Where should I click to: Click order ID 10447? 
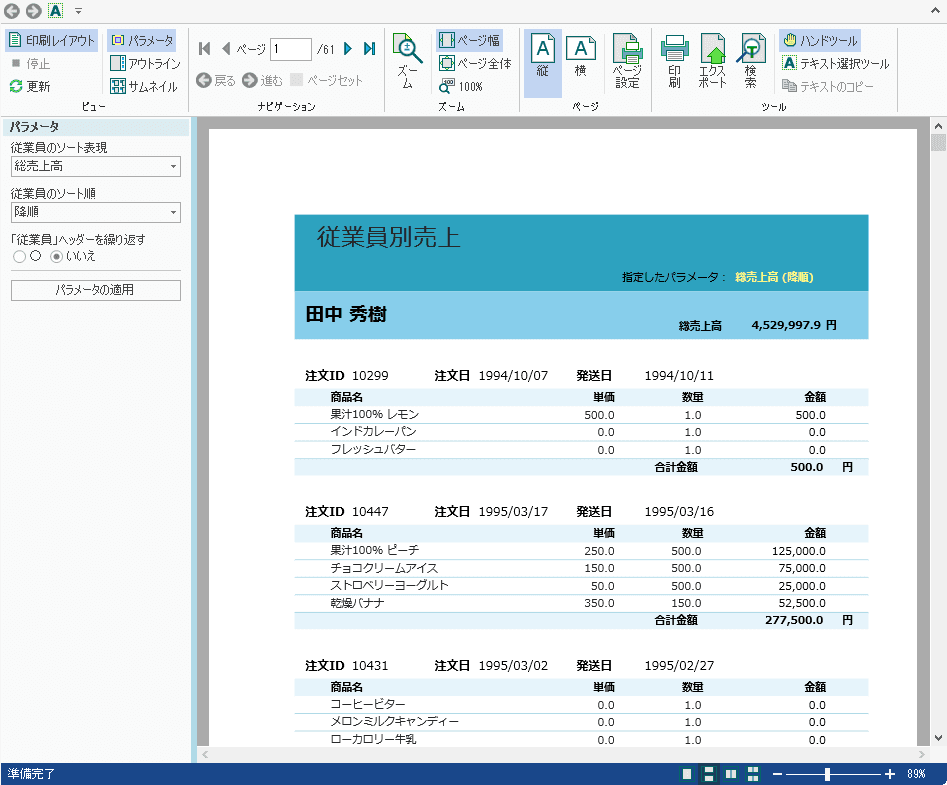click(370, 511)
